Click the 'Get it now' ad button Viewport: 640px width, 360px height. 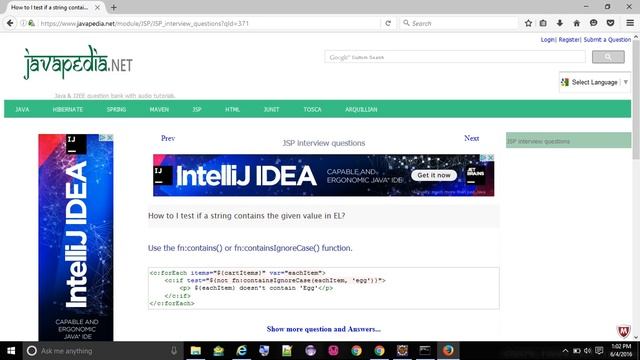(x=434, y=175)
